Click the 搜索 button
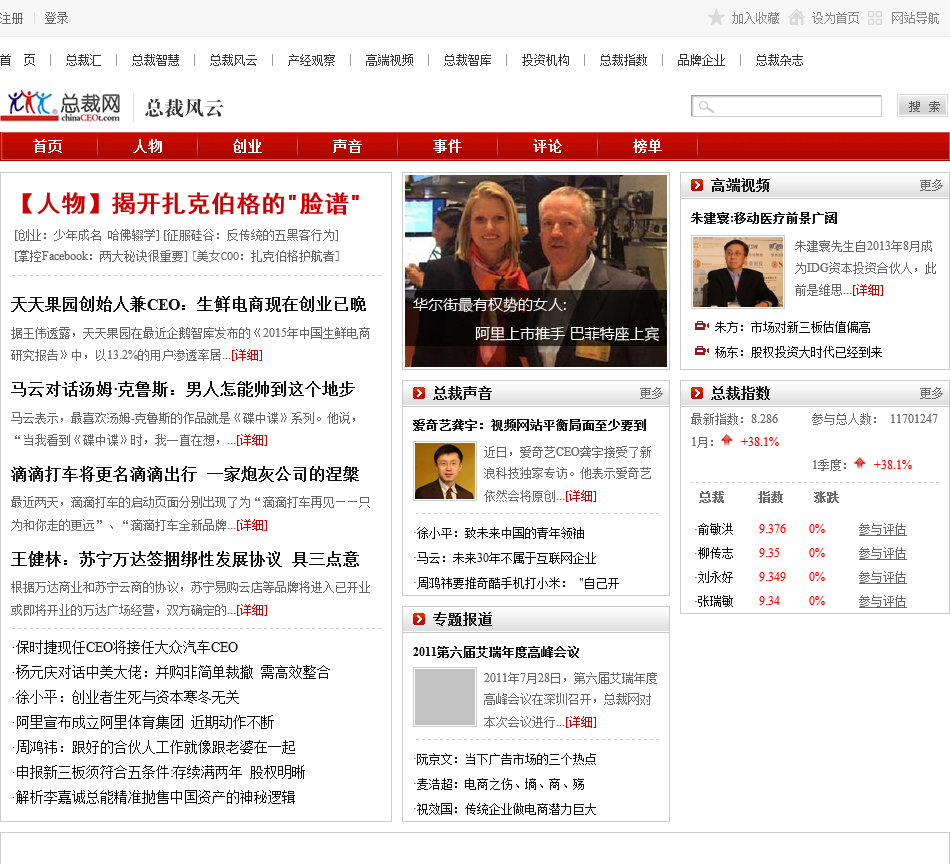The width and height of the screenshot is (950, 864). pyautogui.click(x=923, y=106)
